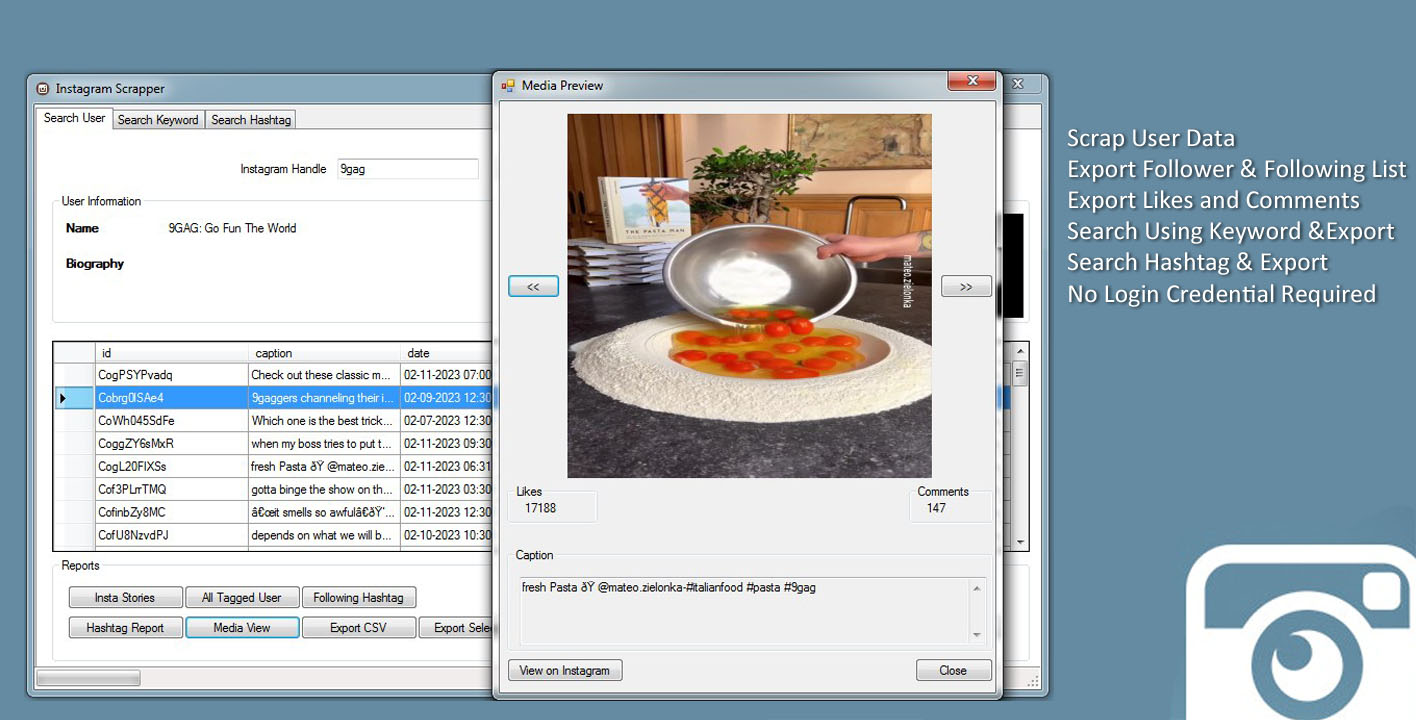Select the Cof3PLrrTMQ id cell

[171, 490]
